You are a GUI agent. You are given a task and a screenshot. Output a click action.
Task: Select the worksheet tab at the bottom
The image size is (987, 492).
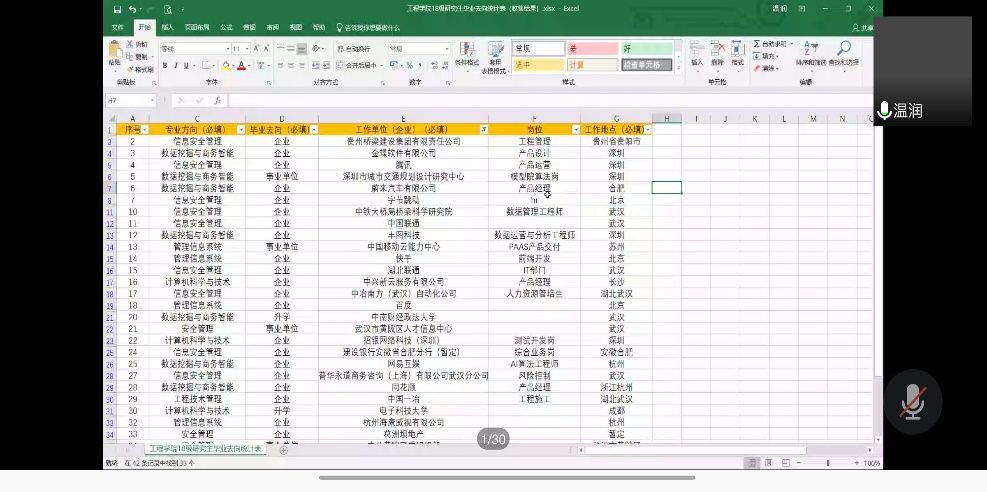(205, 449)
